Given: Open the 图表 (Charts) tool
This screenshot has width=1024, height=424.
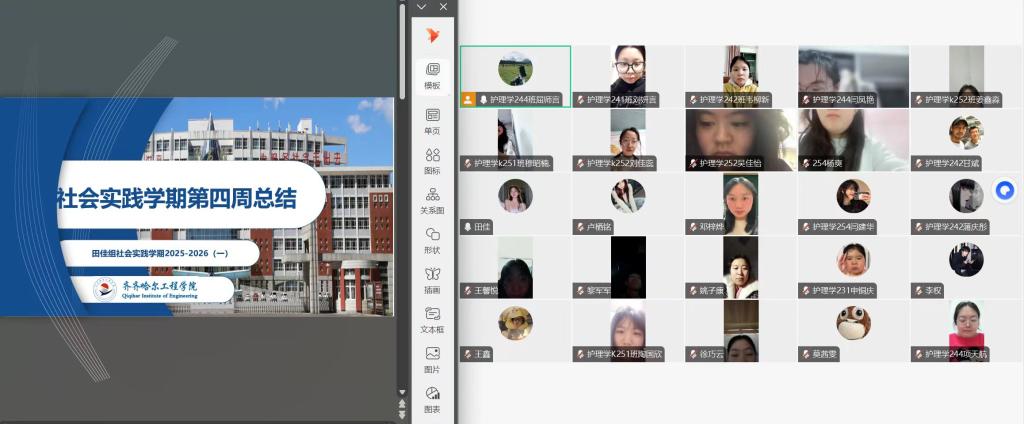Looking at the screenshot, I should pos(432,399).
